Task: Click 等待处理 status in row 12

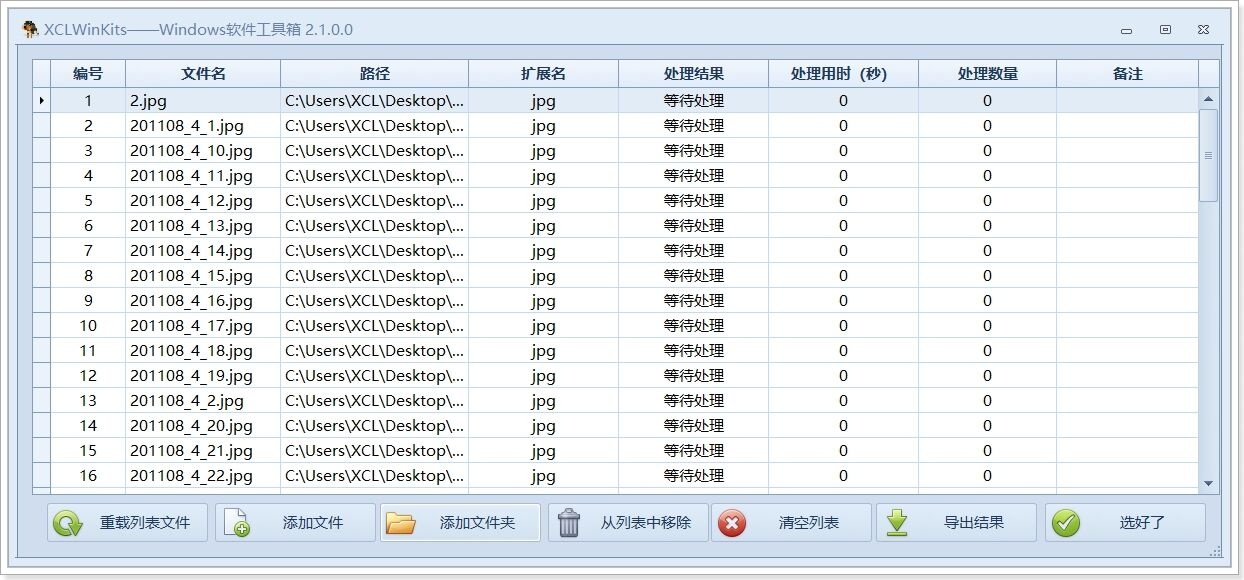Action: [x=693, y=375]
